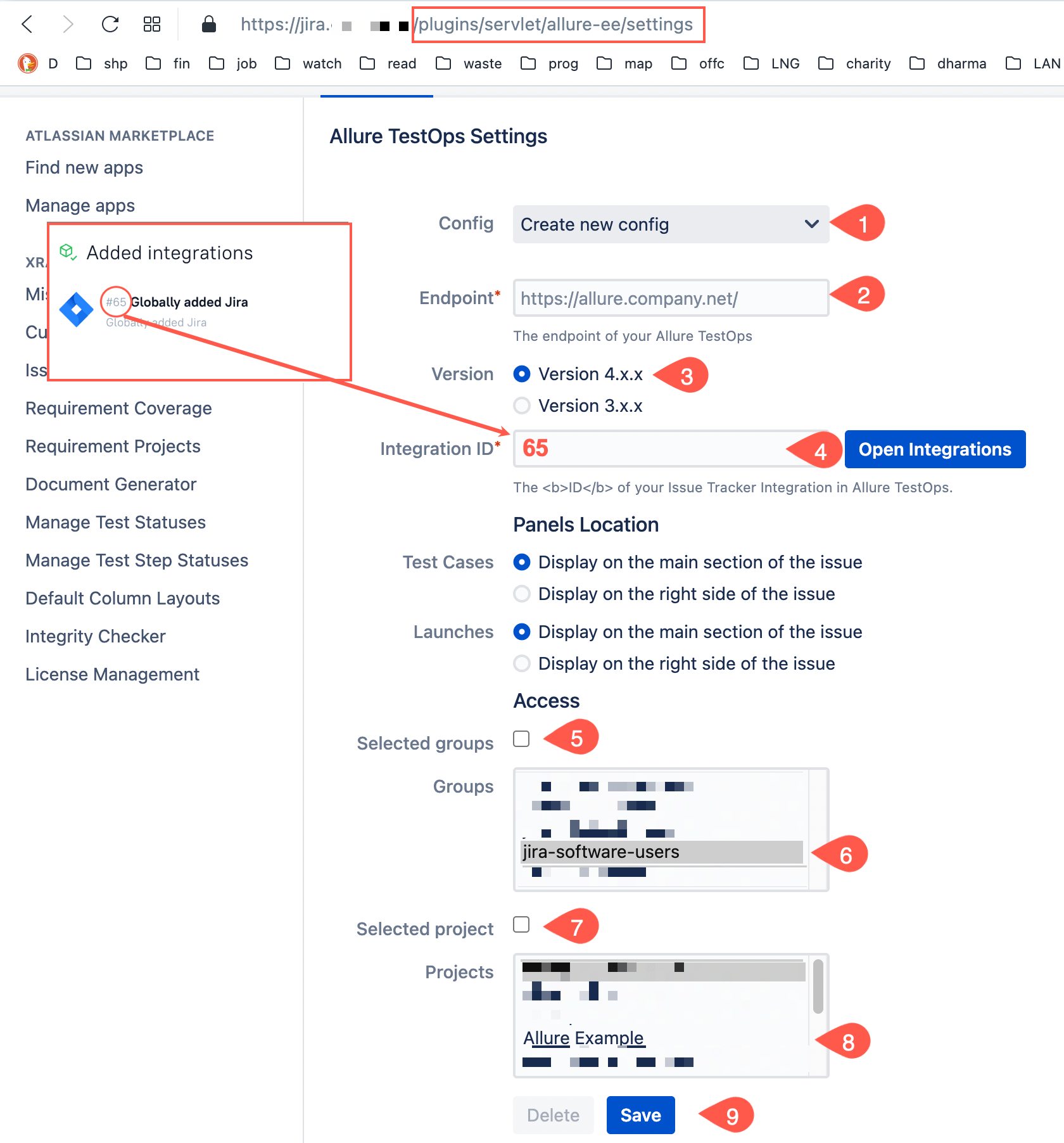Screen dimensions: 1064x1143
Task: Click the green Added integrations icon
Action: tap(68, 252)
